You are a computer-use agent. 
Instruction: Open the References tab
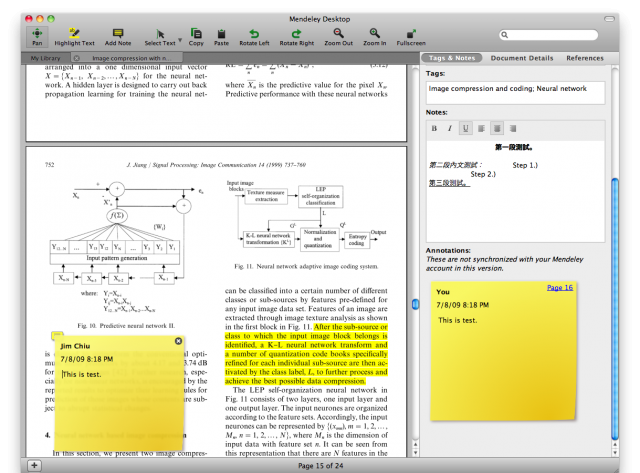point(585,58)
